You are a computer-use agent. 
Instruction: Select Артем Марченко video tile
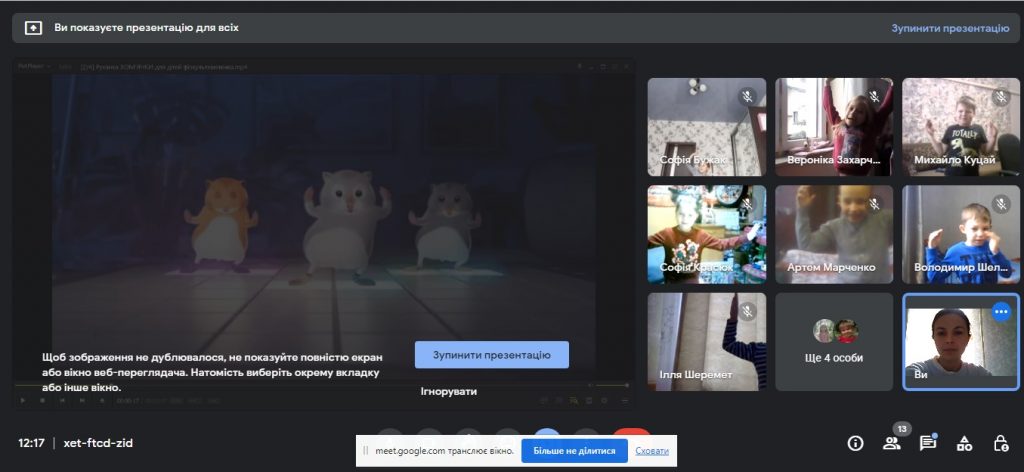tap(834, 234)
